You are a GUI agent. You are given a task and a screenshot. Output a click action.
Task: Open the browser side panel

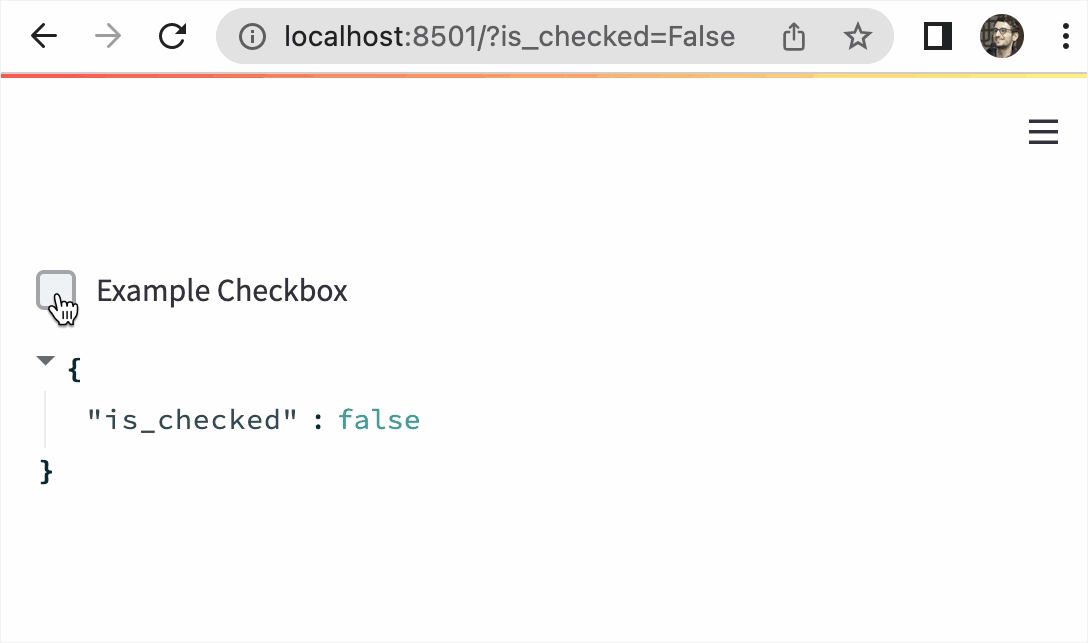pos(937,37)
